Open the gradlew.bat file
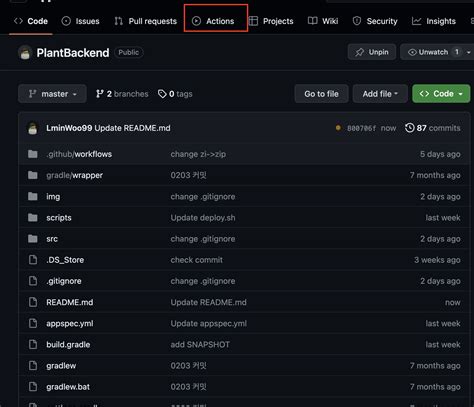The width and height of the screenshot is (474, 407). [x=68, y=387]
